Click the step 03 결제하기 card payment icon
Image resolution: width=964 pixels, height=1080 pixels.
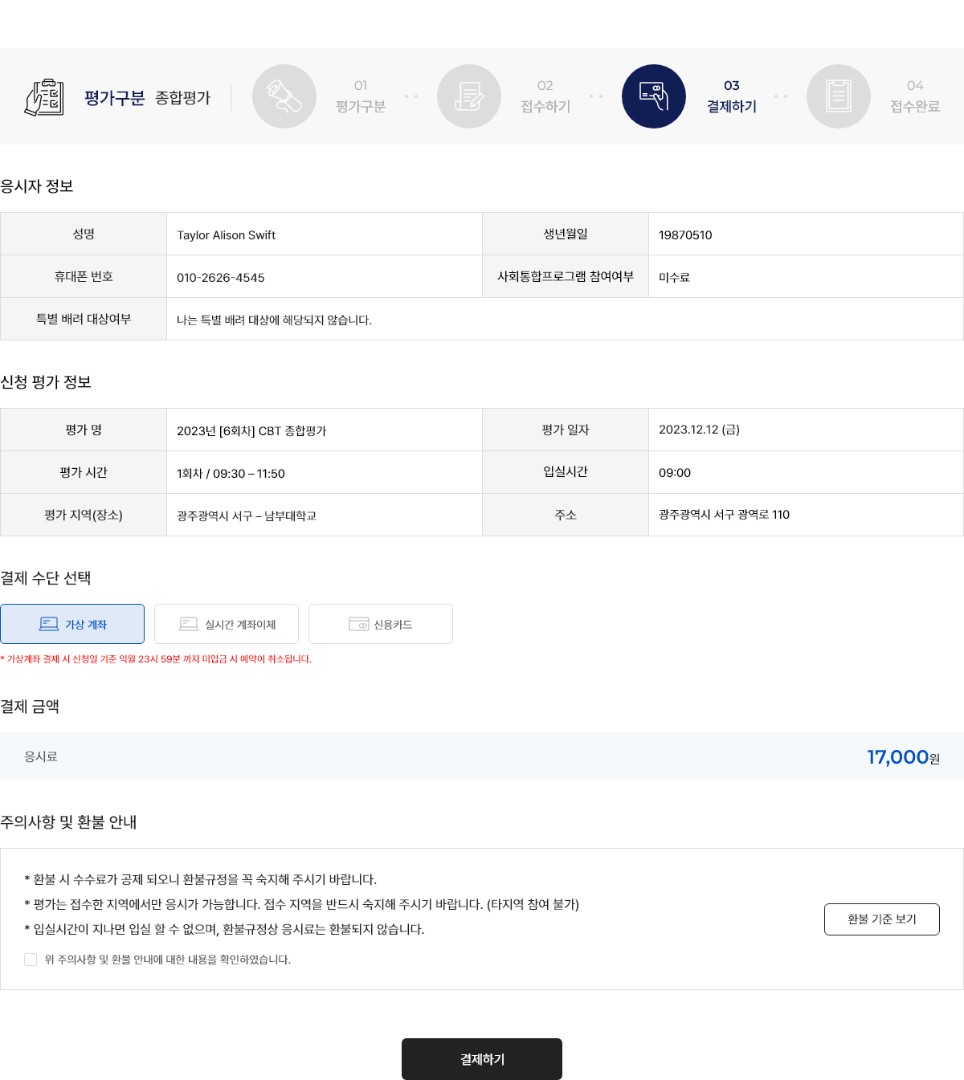point(653,96)
